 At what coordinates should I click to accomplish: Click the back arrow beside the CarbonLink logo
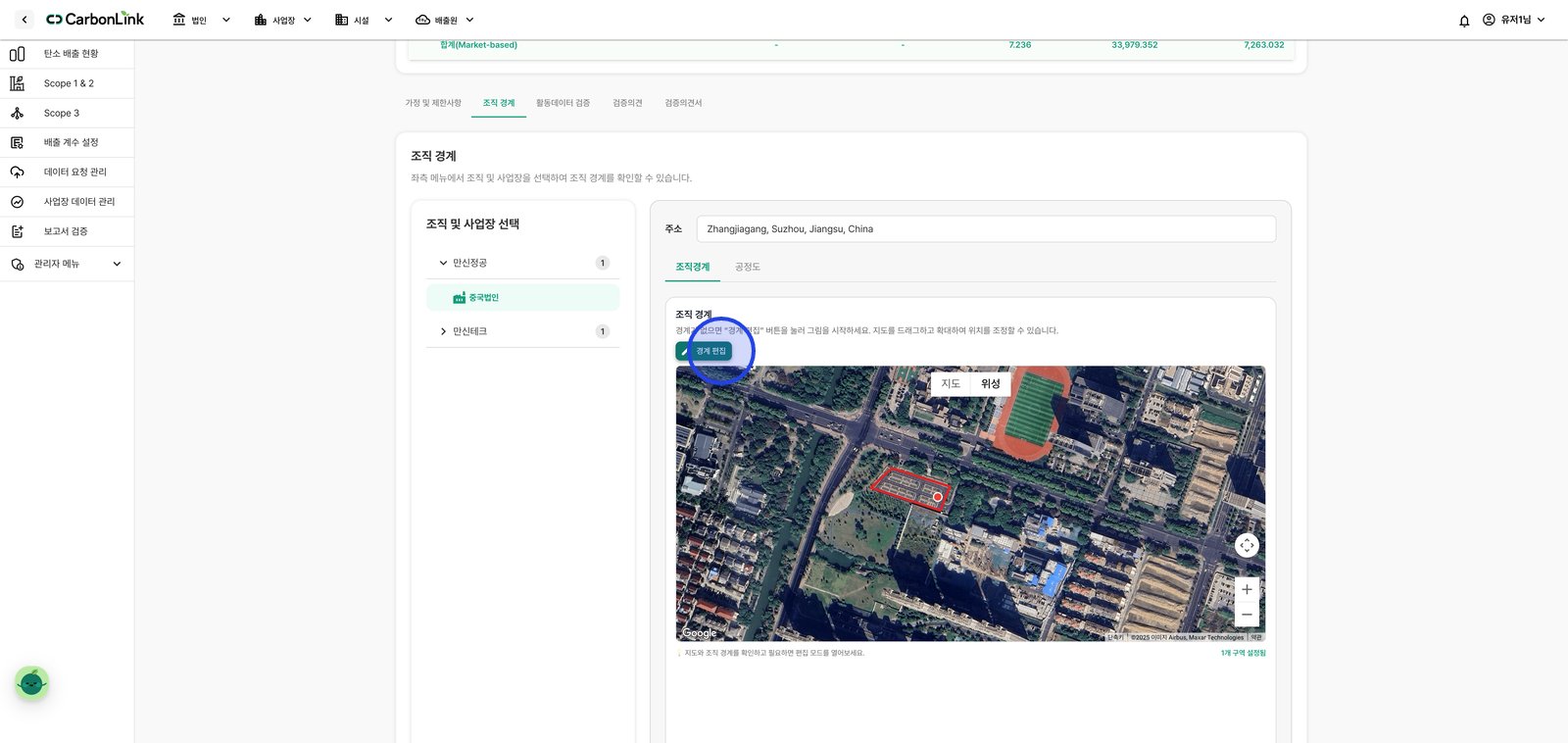24,20
